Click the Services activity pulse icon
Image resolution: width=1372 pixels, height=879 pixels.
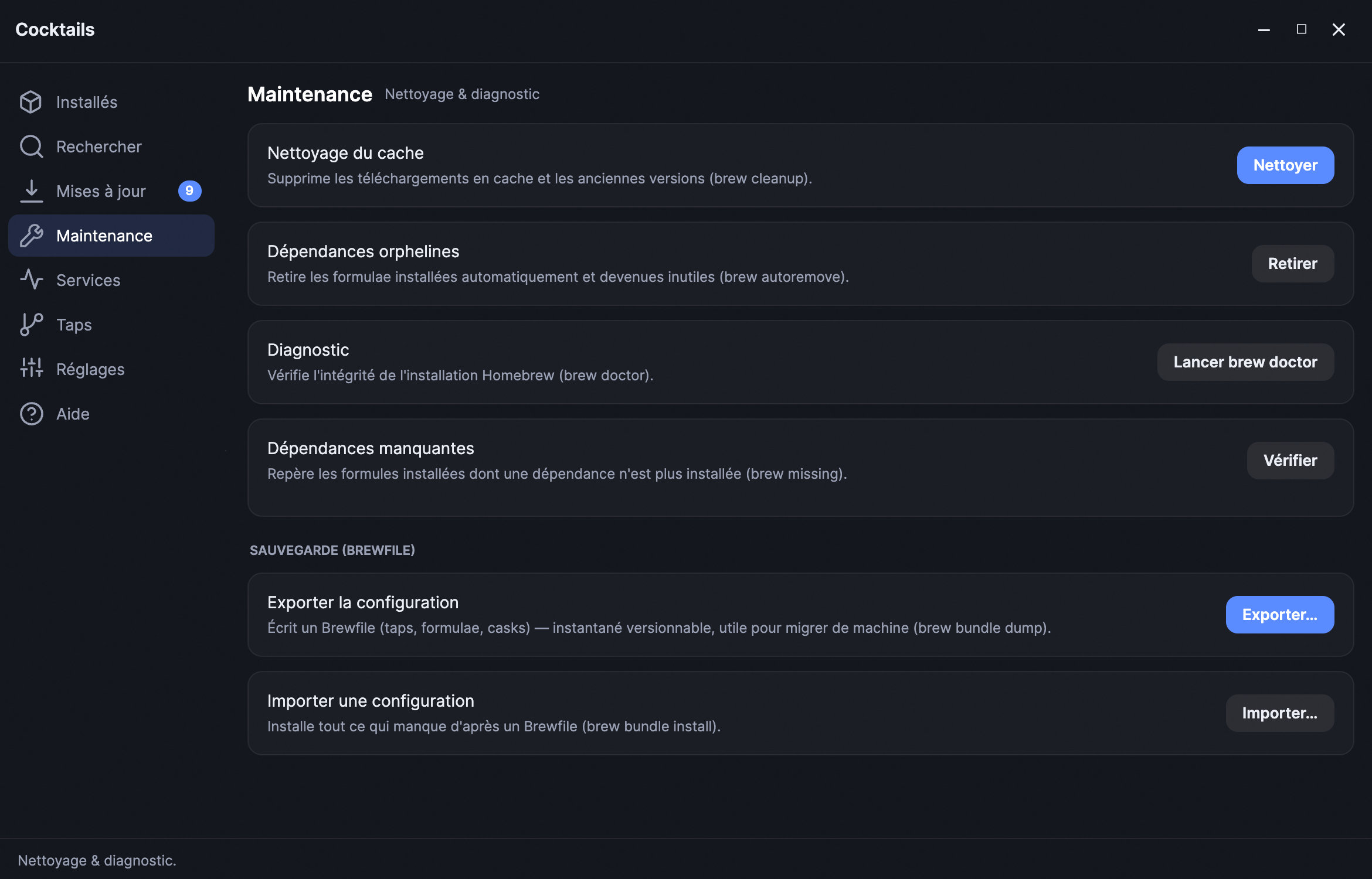pos(31,280)
